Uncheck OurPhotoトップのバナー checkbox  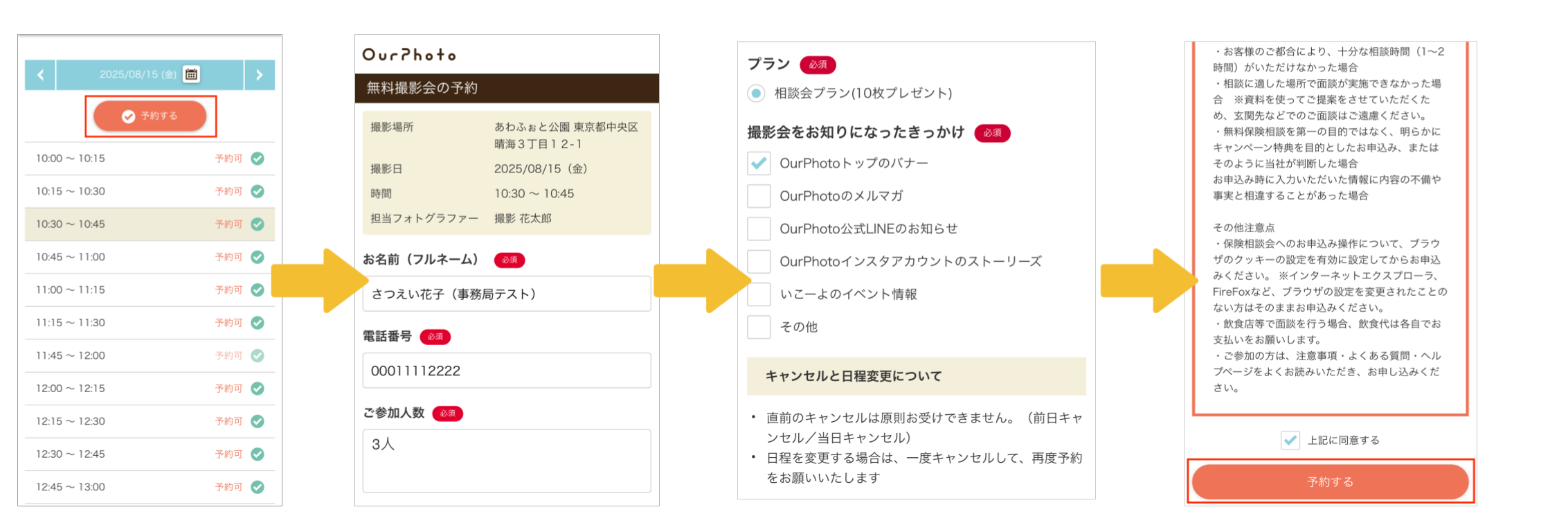[759, 163]
